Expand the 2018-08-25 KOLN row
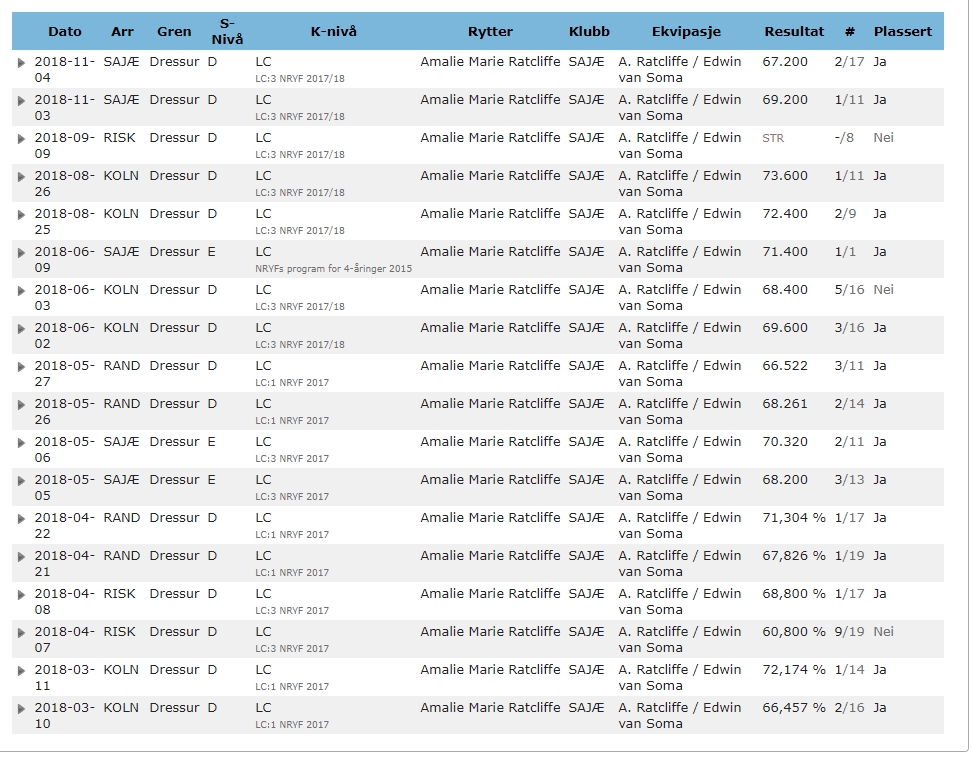This screenshot has width=972, height=770. (x=21, y=215)
